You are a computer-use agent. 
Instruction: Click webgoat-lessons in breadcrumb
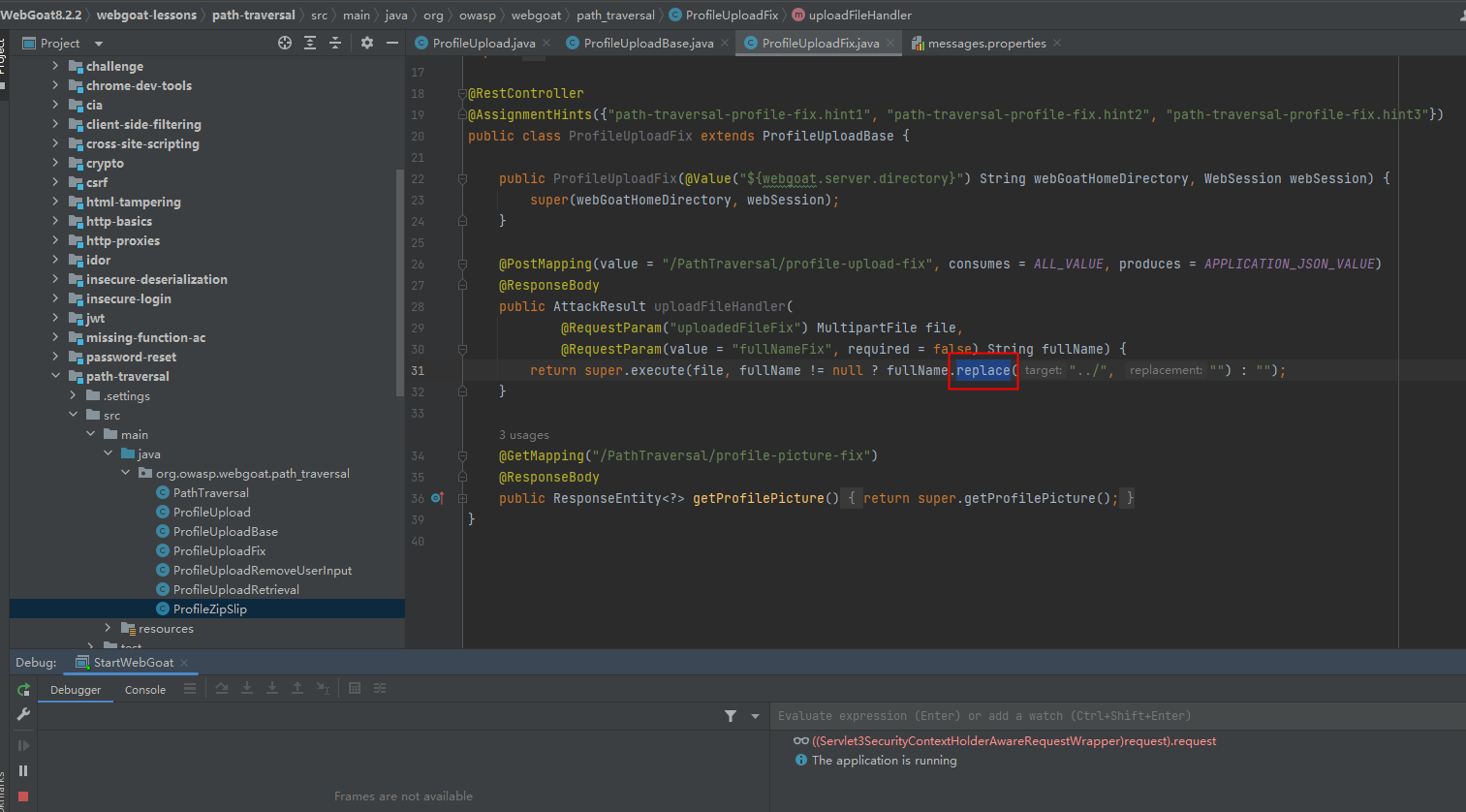tap(146, 15)
